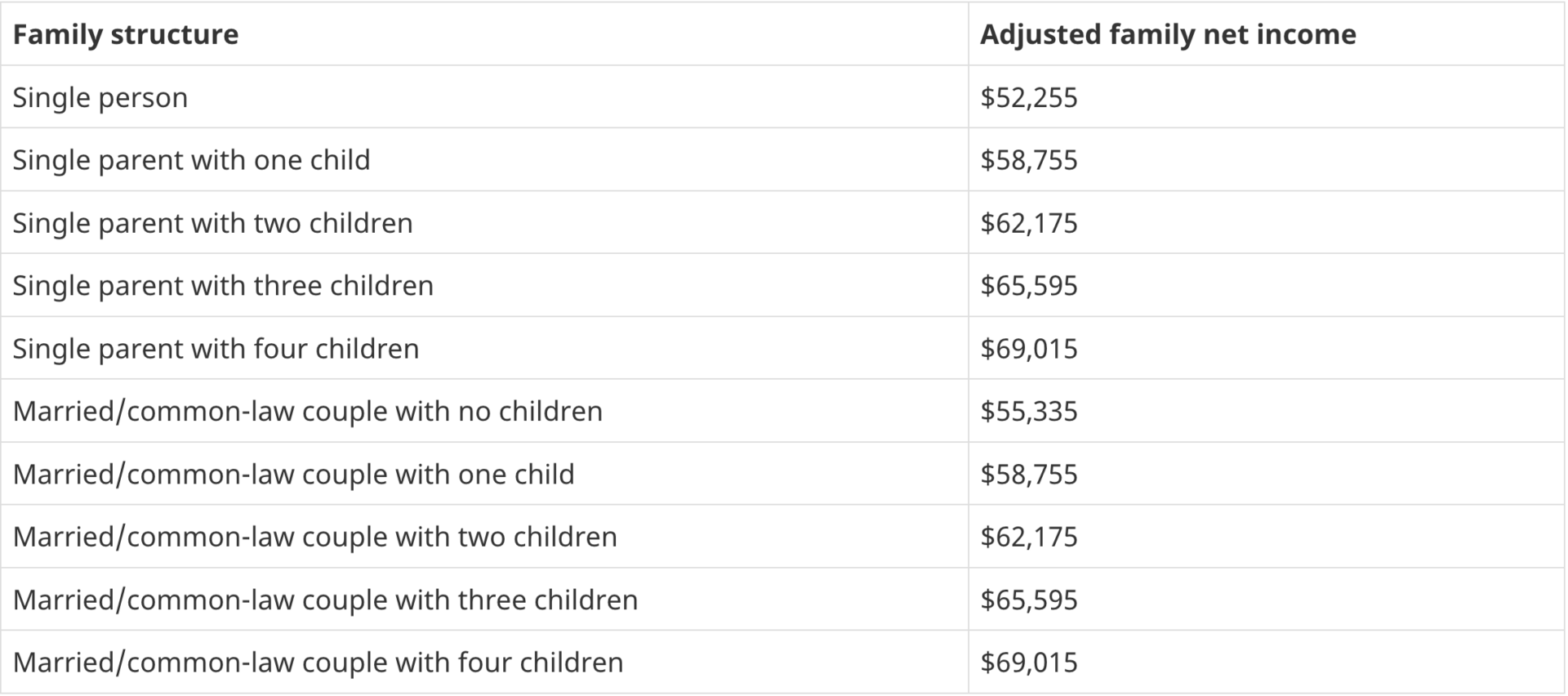Select "Married/common-law couple with two children" label
Viewport: 1568px width, 696px height.
tap(315, 537)
